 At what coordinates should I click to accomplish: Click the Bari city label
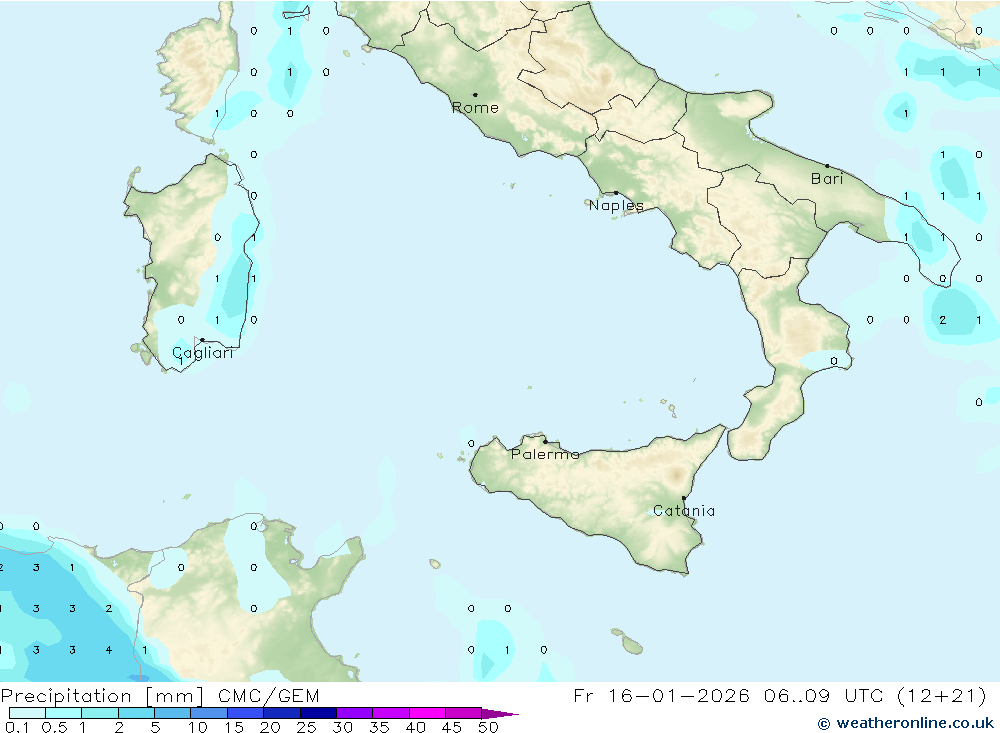coord(827,179)
